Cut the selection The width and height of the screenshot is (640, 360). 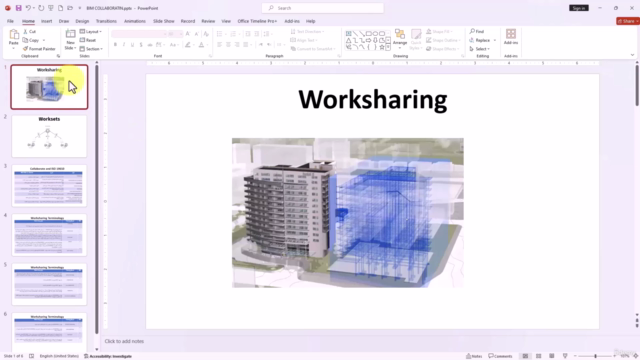(x=30, y=31)
